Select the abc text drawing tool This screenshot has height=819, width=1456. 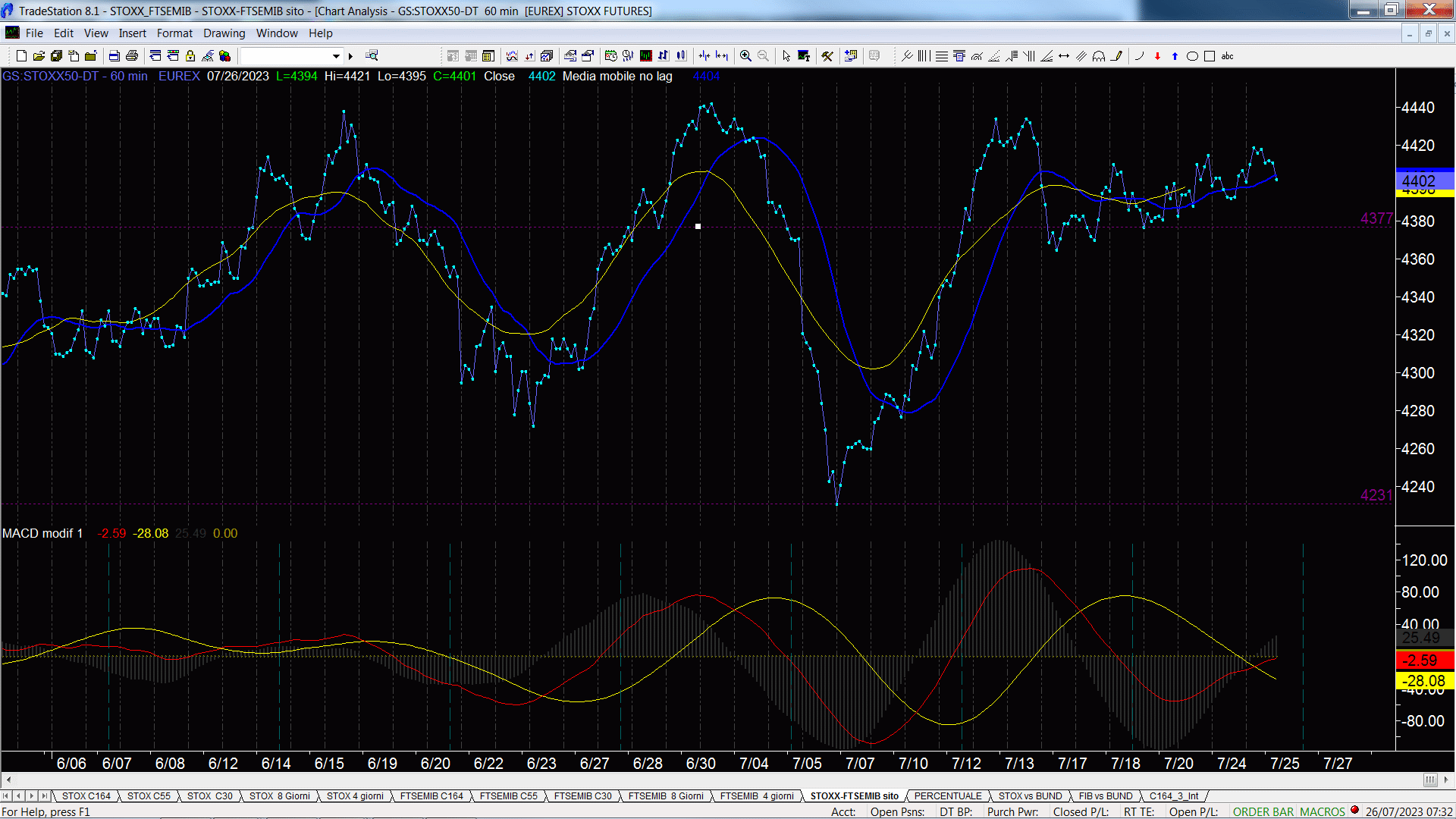pyautogui.click(x=1227, y=56)
